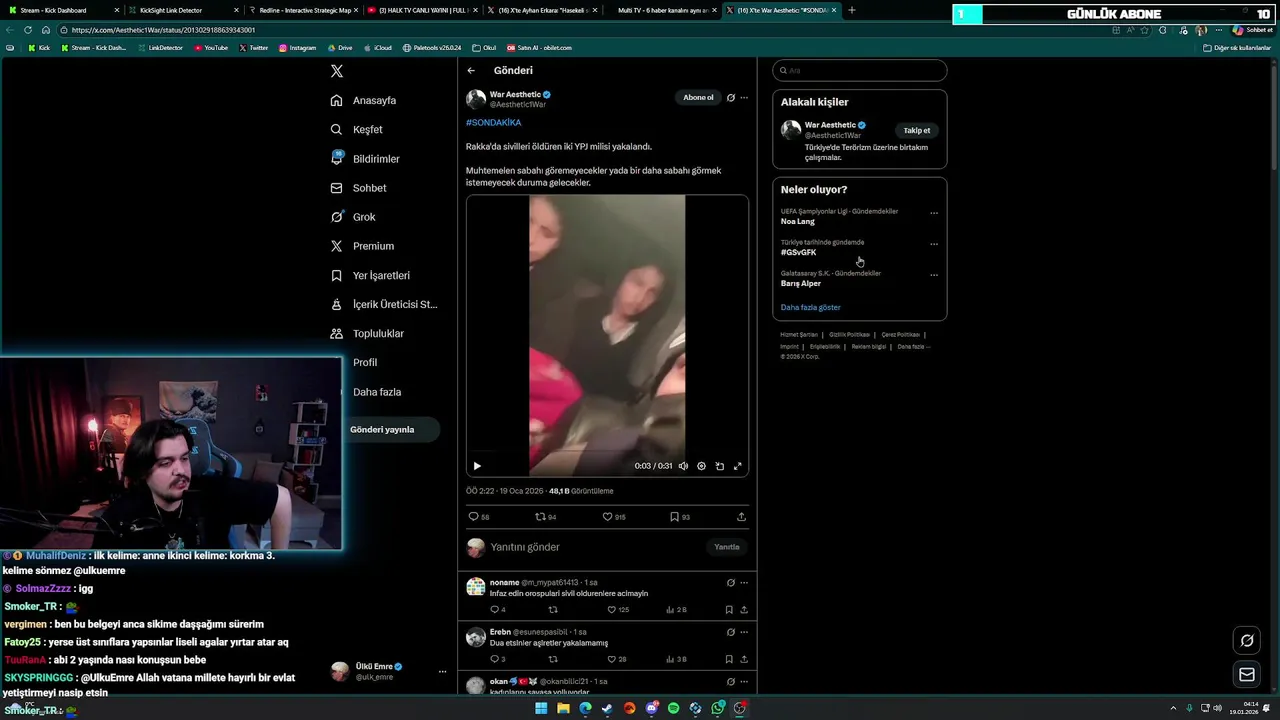Open more options for #GSvGFK trend
The width and height of the screenshot is (1280, 720).
934,244
